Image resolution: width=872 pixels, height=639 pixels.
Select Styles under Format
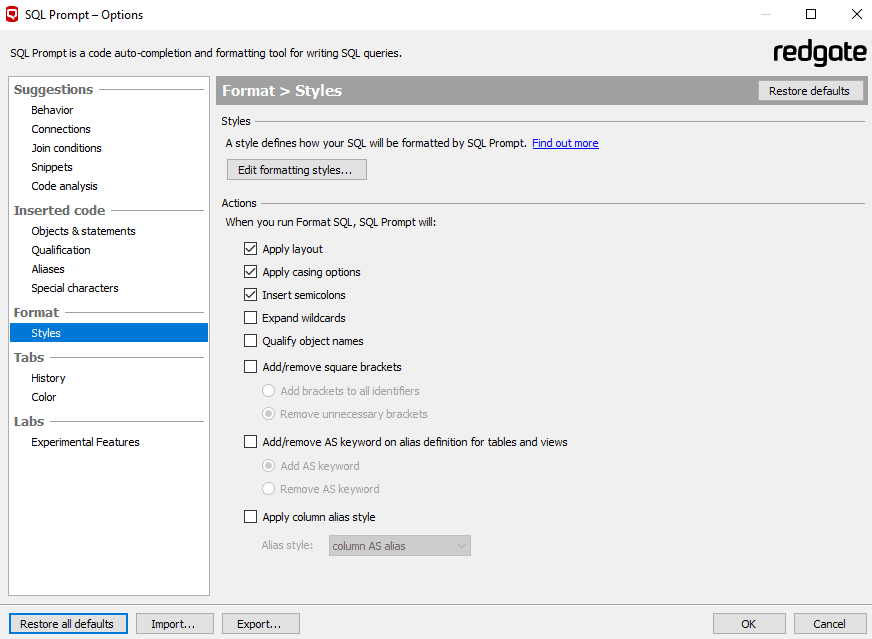point(109,333)
